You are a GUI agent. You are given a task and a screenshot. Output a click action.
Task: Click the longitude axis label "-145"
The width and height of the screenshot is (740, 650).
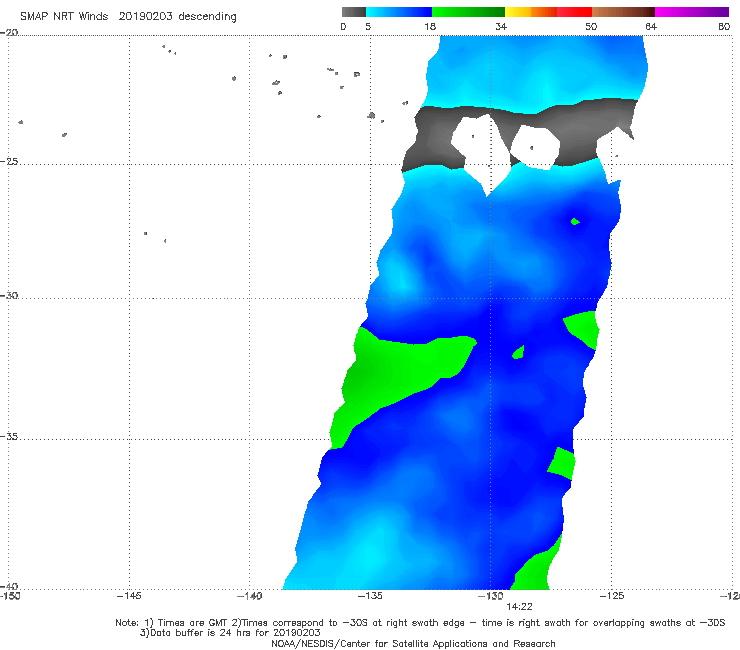[129, 596]
